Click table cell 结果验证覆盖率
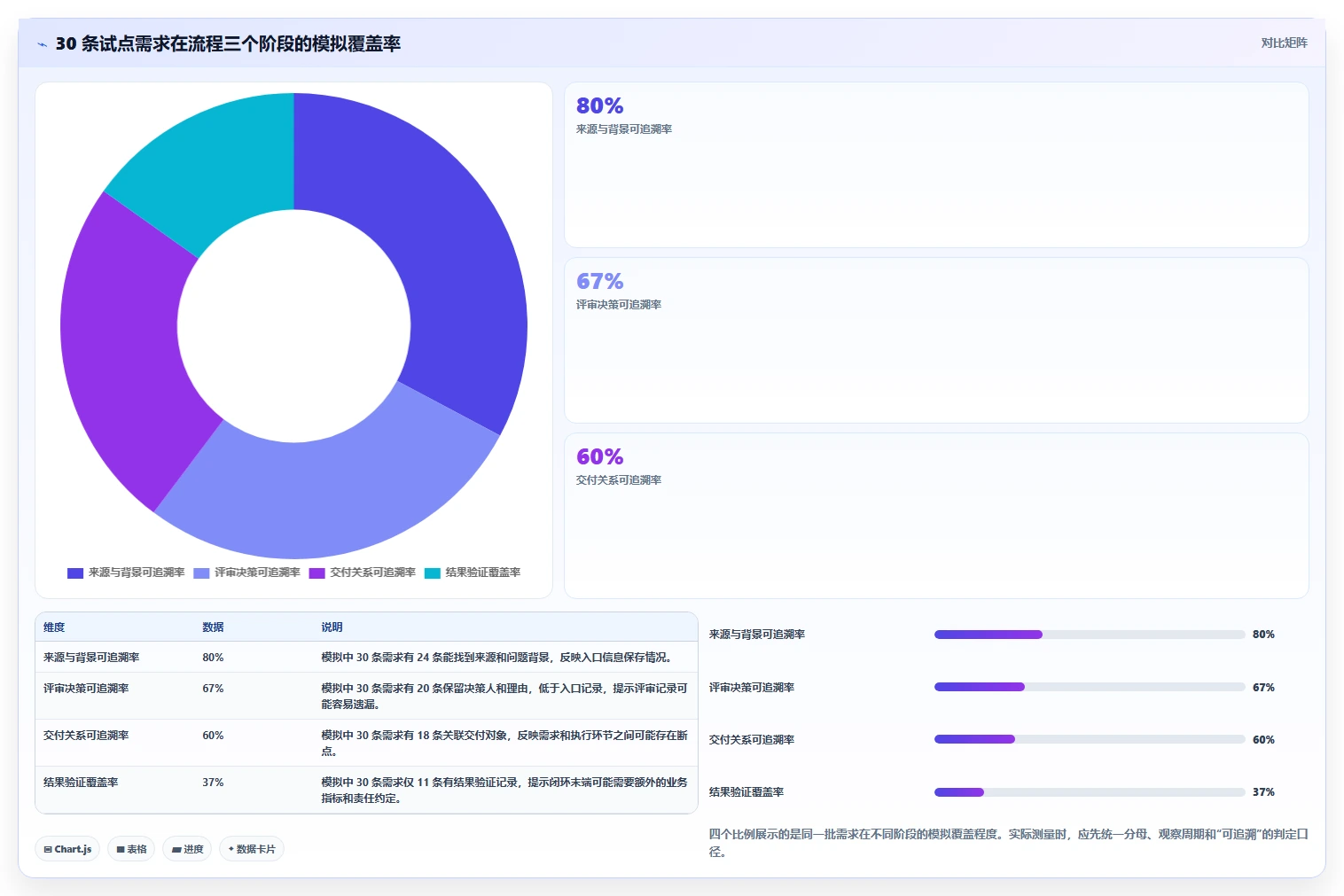The width and height of the screenshot is (1344, 896). point(81,783)
